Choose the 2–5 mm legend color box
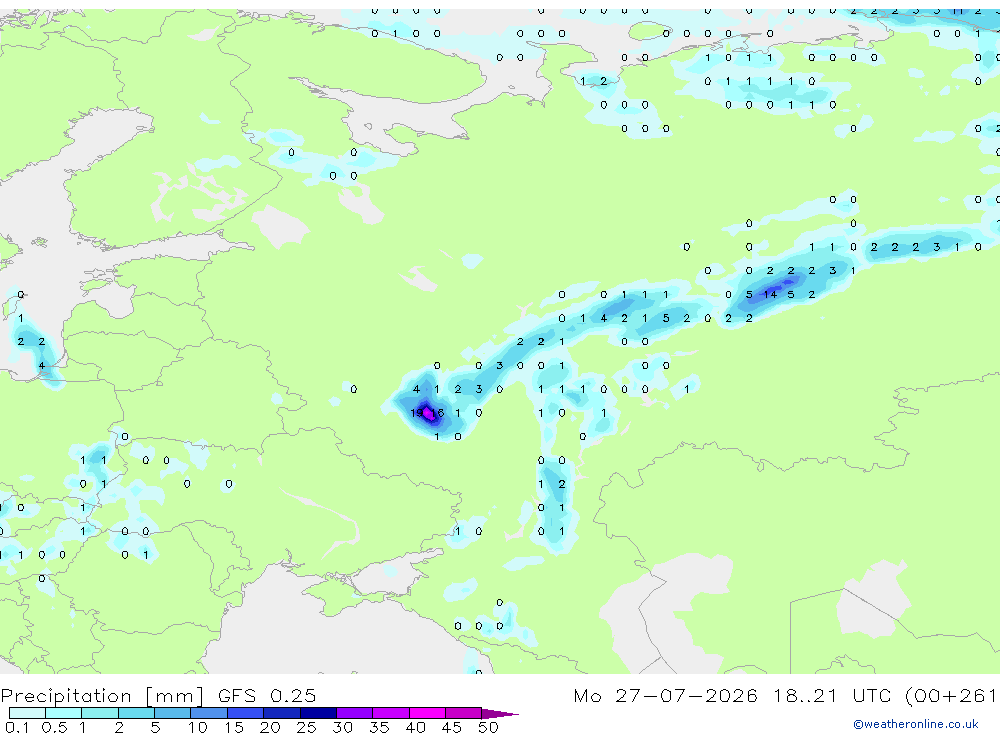 pos(136,713)
